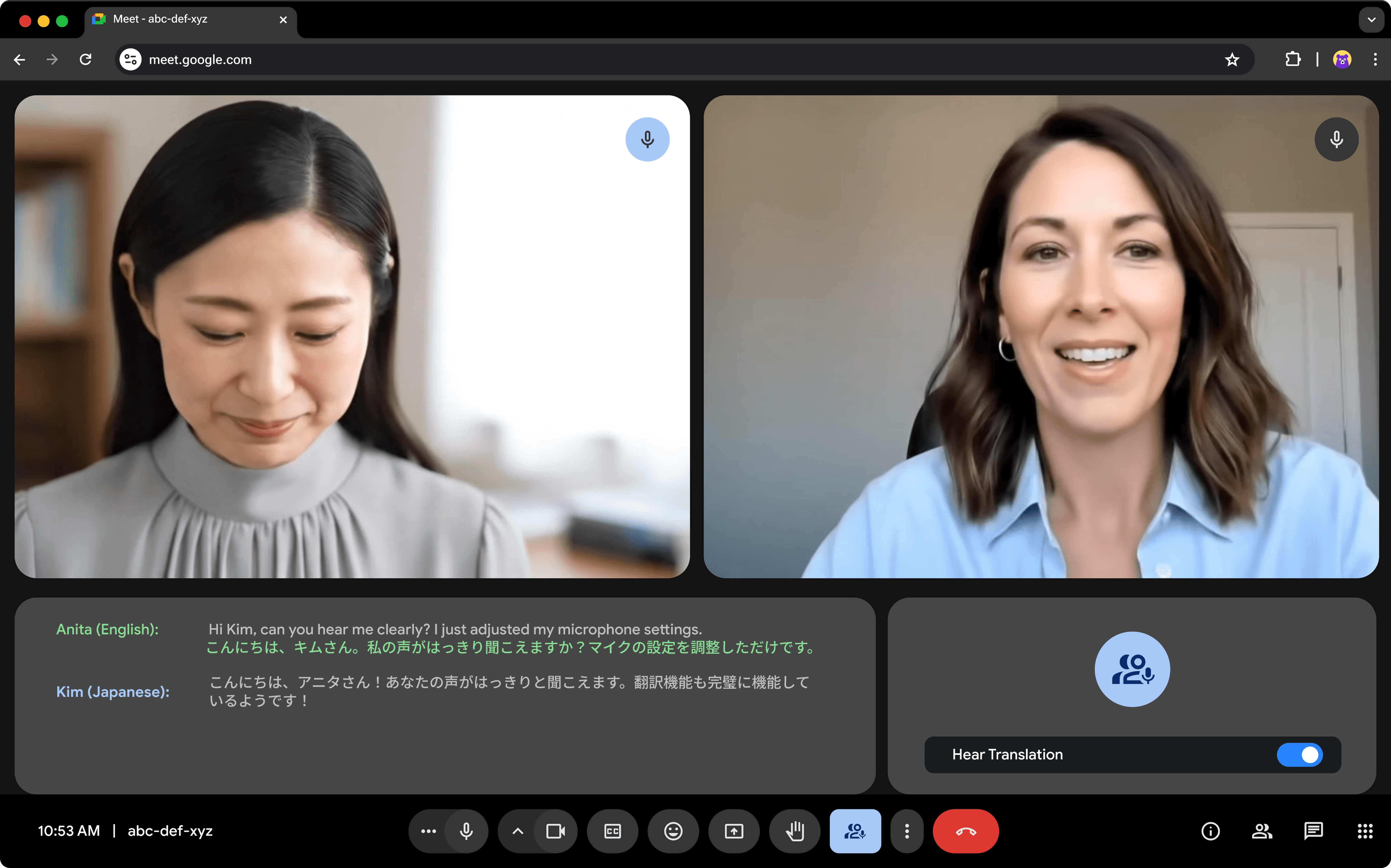Open the activities grid icon
Image resolution: width=1391 pixels, height=868 pixels.
(1365, 831)
